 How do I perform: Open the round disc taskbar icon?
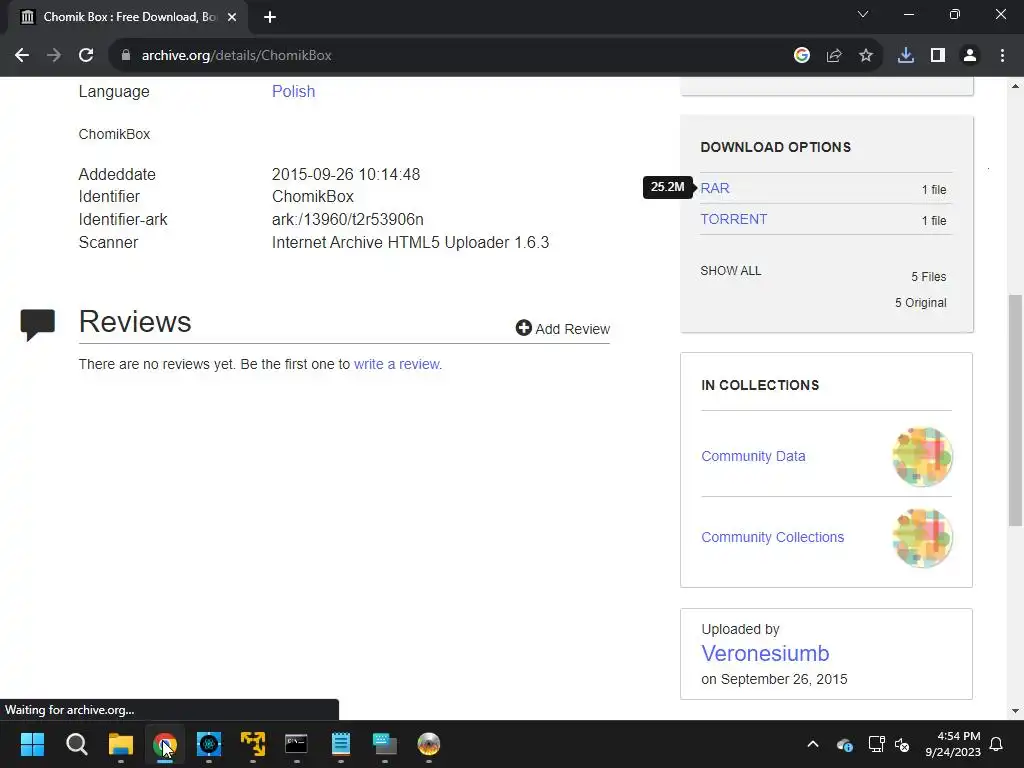pos(428,744)
